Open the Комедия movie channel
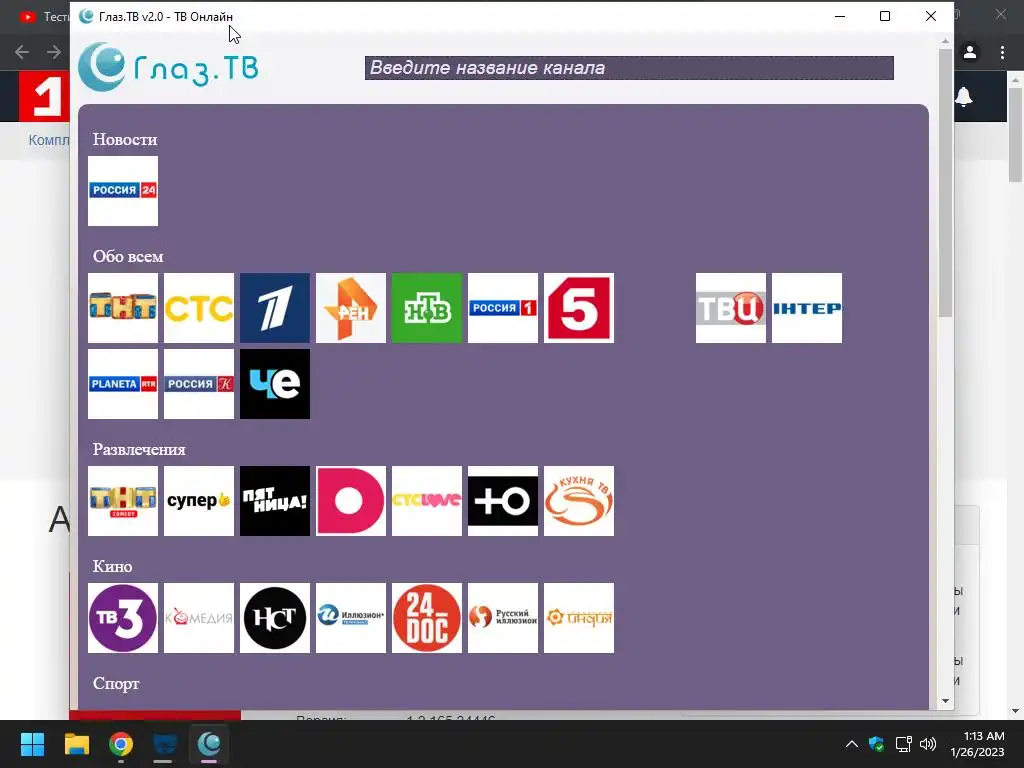 pos(199,618)
